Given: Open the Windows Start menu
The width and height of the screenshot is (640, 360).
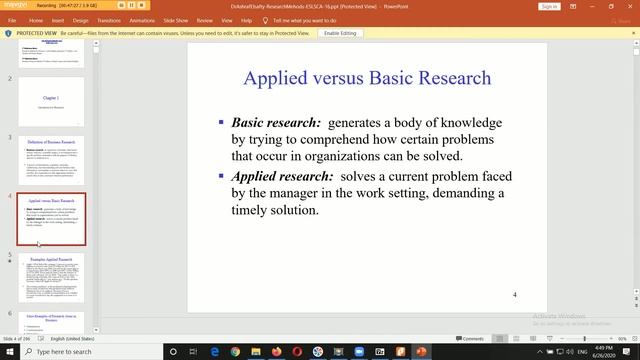Looking at the screenshot, I should (10, 351).
